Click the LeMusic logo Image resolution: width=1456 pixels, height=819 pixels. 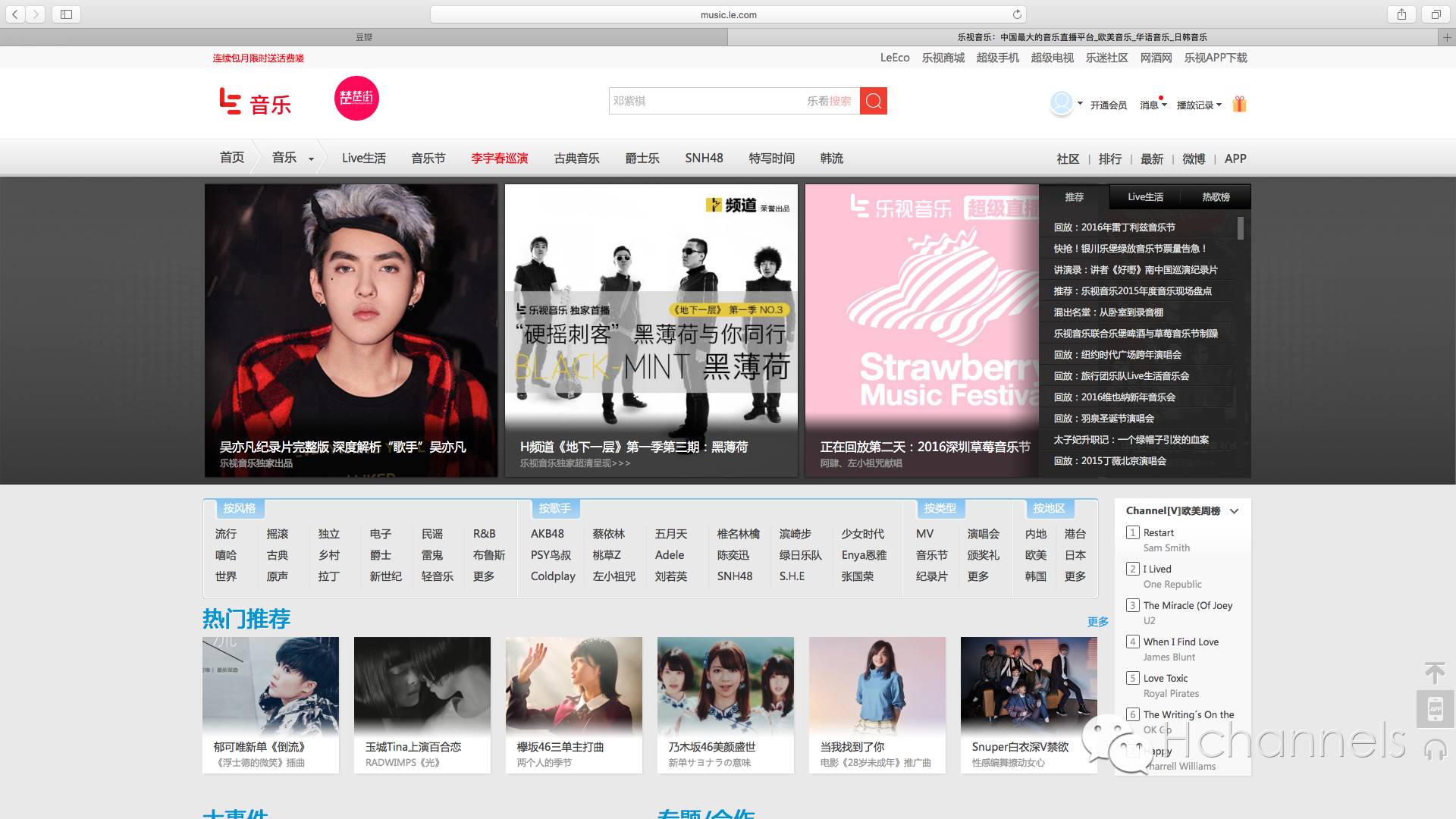point(256,102)
